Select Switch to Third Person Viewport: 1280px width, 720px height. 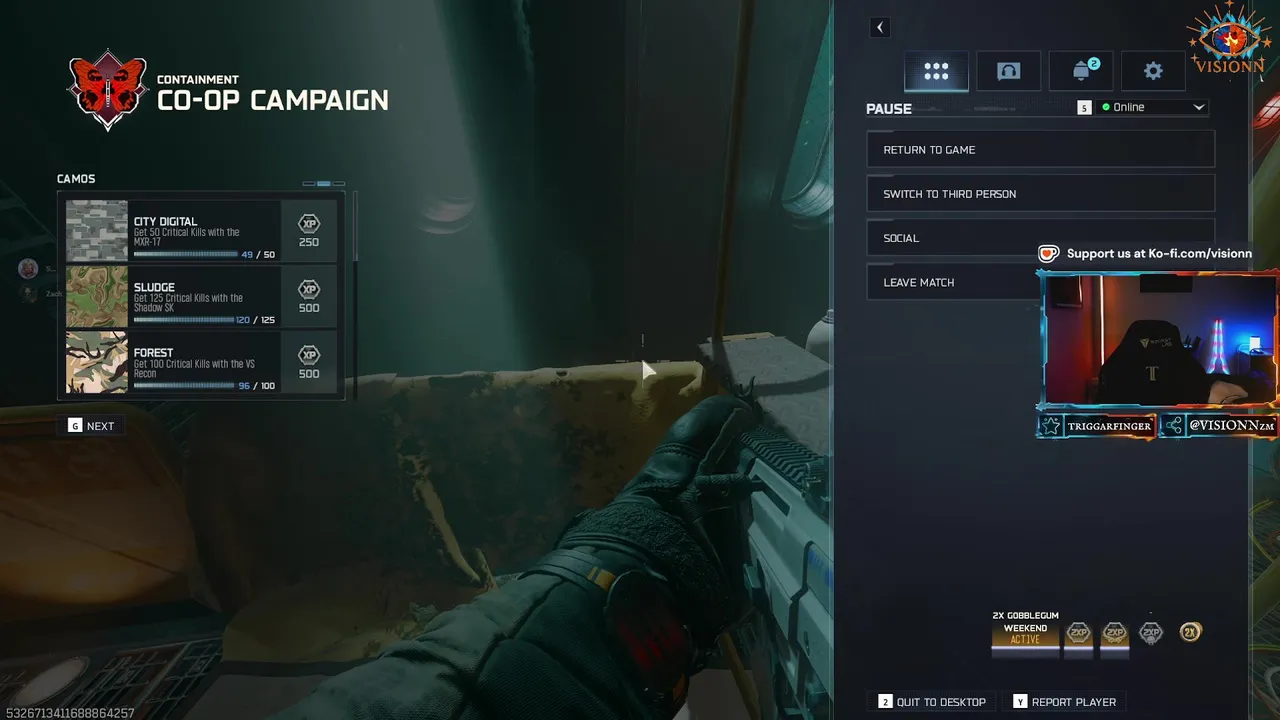pyautogui.click(x=1040, y=194)
